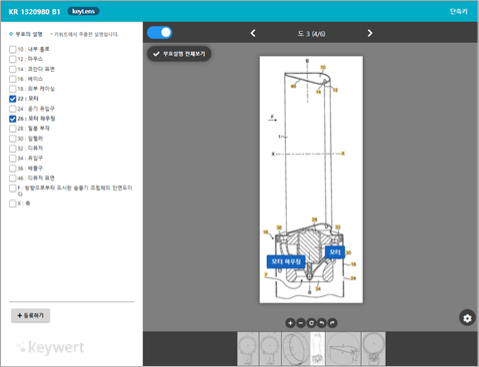Click the plus register button

click(x=30, y=315)
